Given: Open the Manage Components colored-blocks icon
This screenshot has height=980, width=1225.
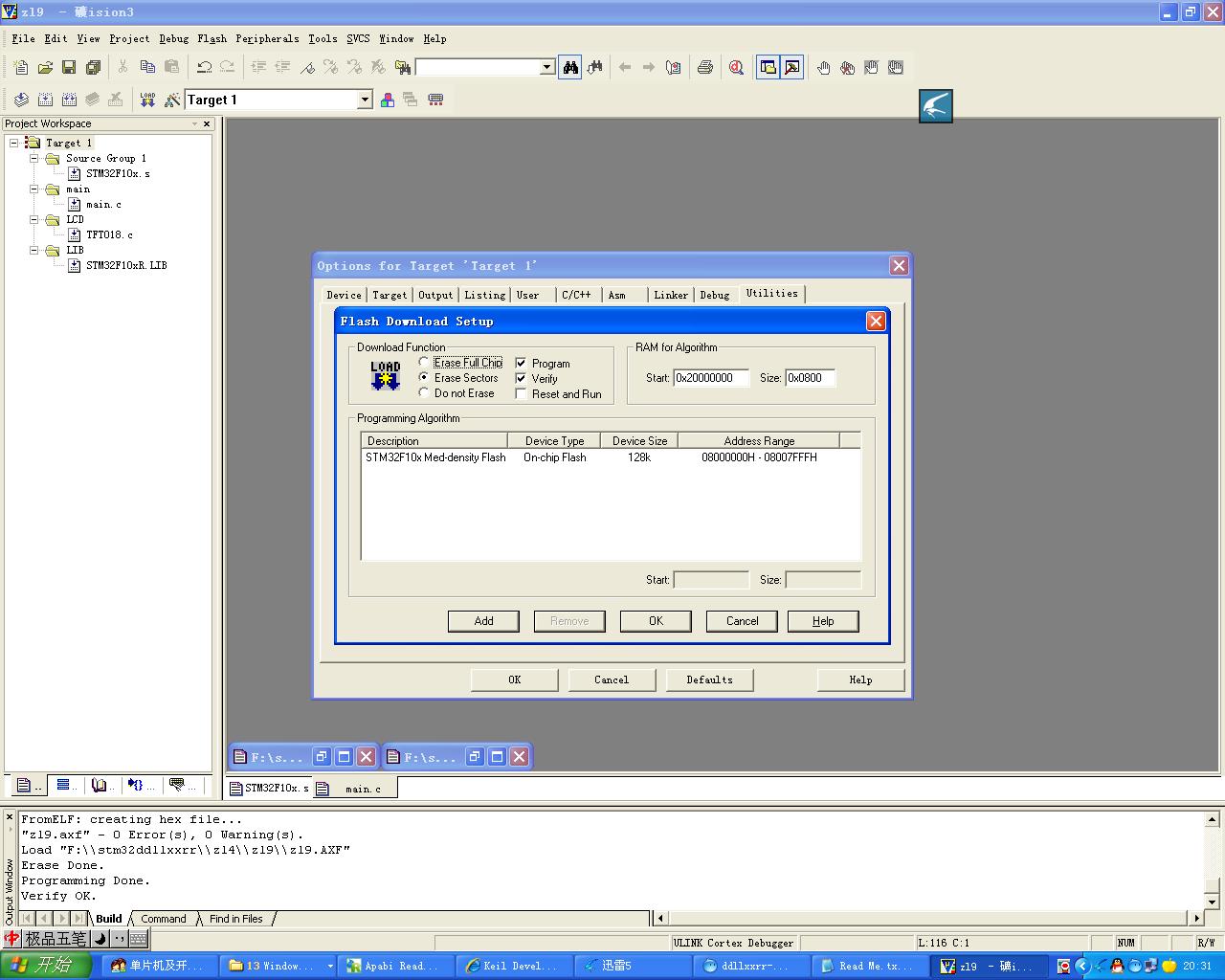Looking at the screenshot, I should coord(388,100).
